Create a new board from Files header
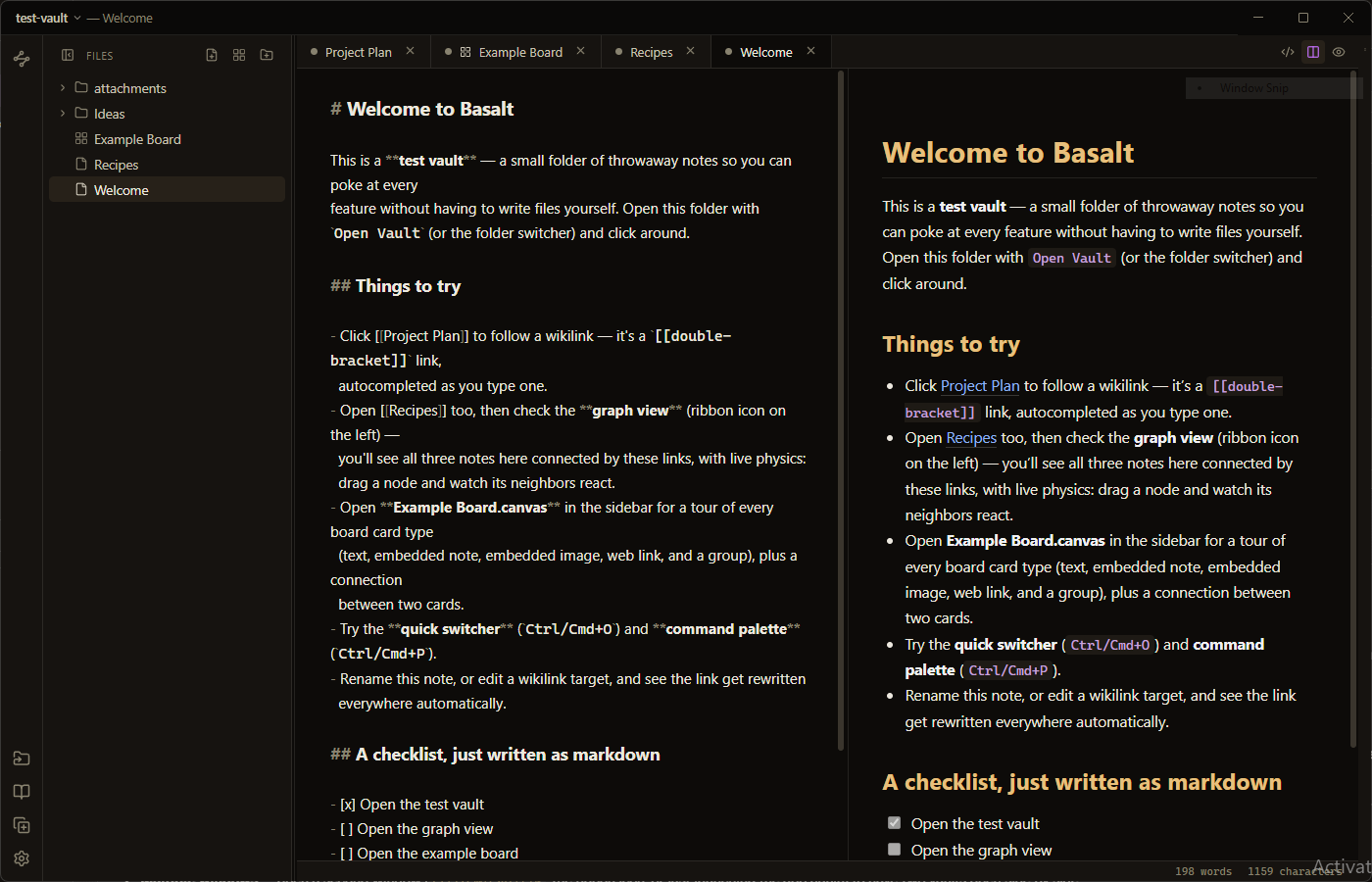The height and width of the screenshot is (882, 1372). (x=239, y=55)
